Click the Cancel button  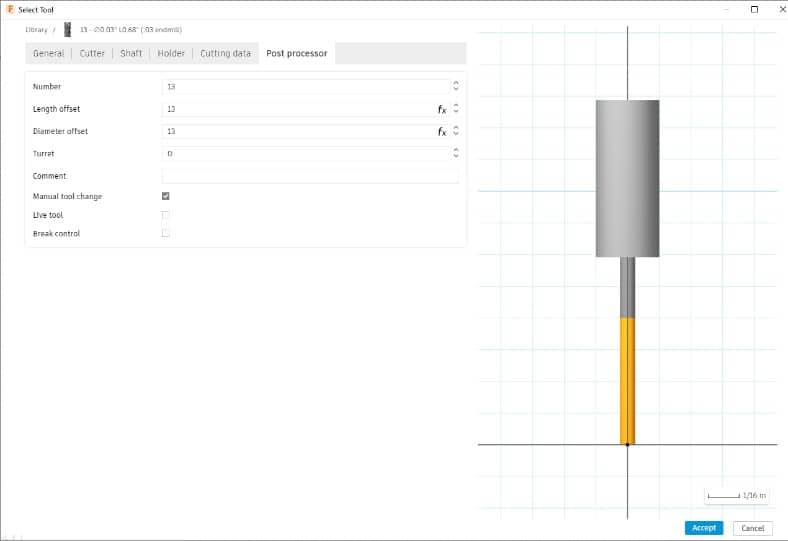pos(752,528)
